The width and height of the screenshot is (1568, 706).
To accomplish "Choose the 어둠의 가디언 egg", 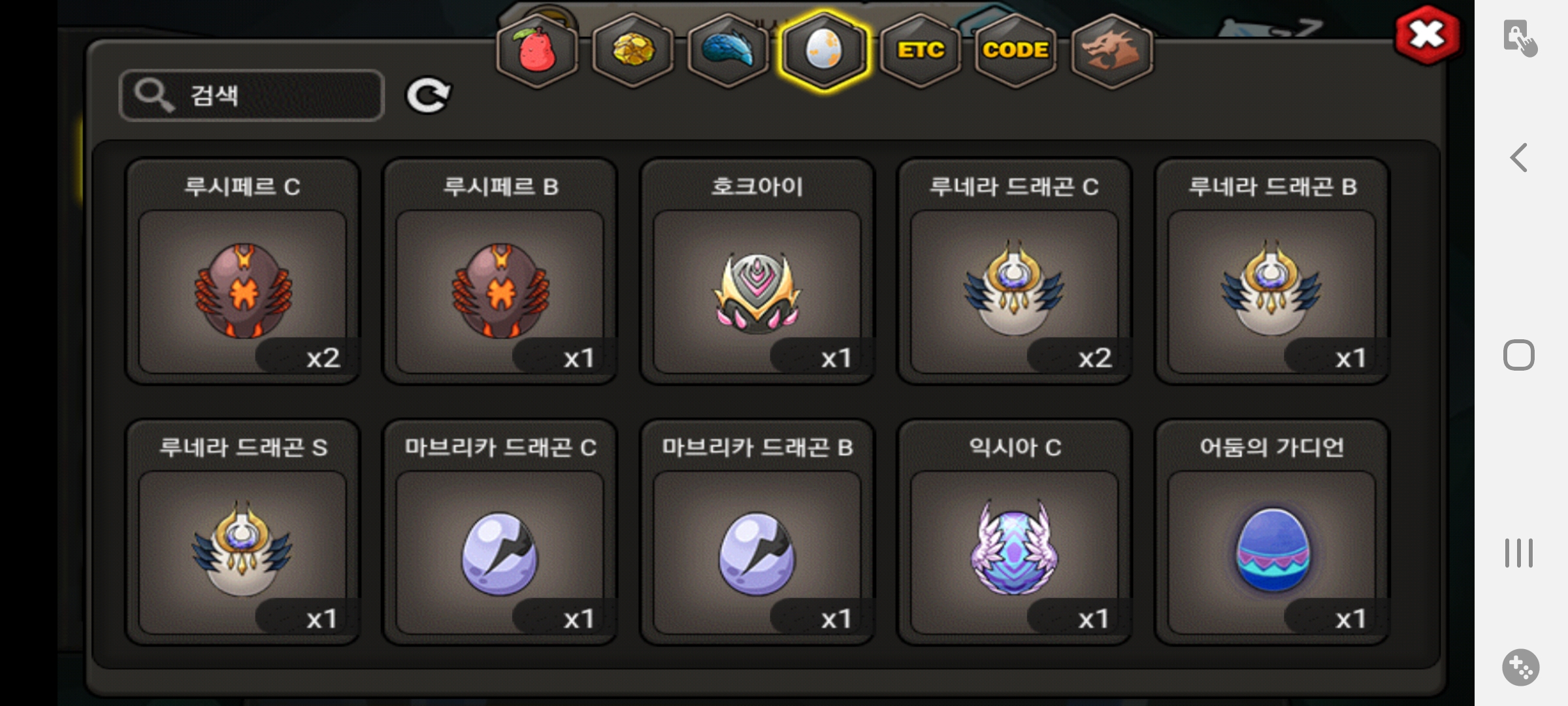I will 1272,532.
